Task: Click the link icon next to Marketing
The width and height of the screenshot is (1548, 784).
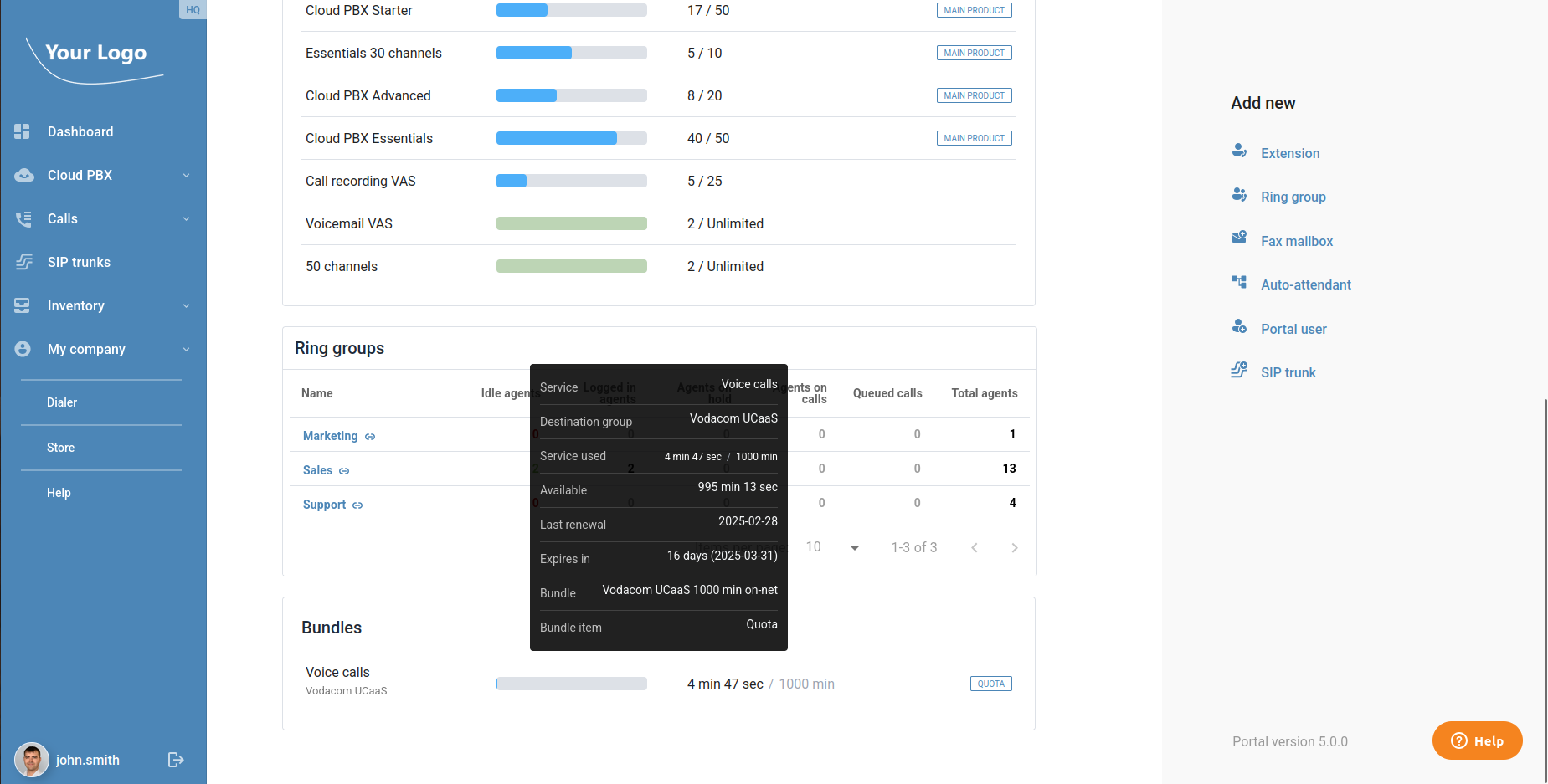Action: (370, 437)
